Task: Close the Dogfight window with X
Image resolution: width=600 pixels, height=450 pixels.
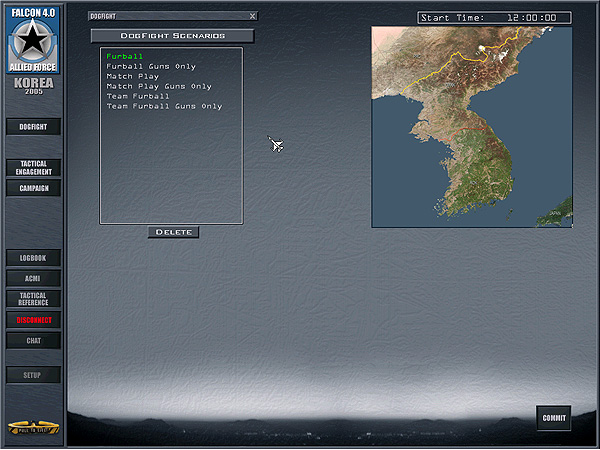Action: click(253, 16)
